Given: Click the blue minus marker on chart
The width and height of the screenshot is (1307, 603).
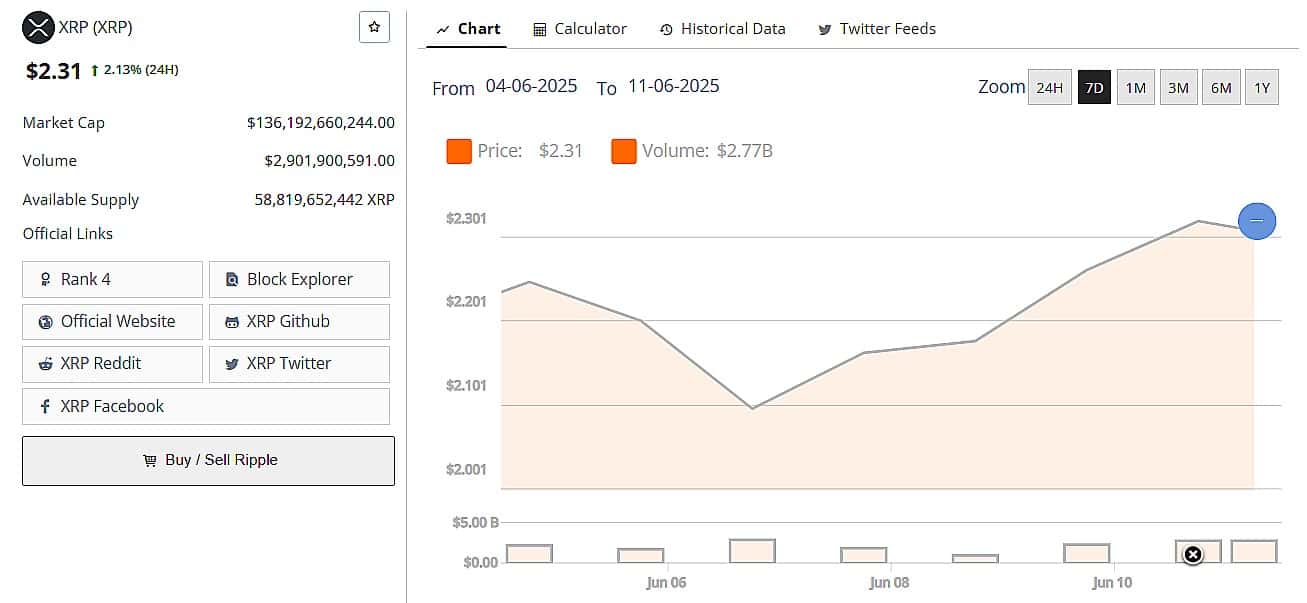Looking at the screenshot, I should point(1257,220).
